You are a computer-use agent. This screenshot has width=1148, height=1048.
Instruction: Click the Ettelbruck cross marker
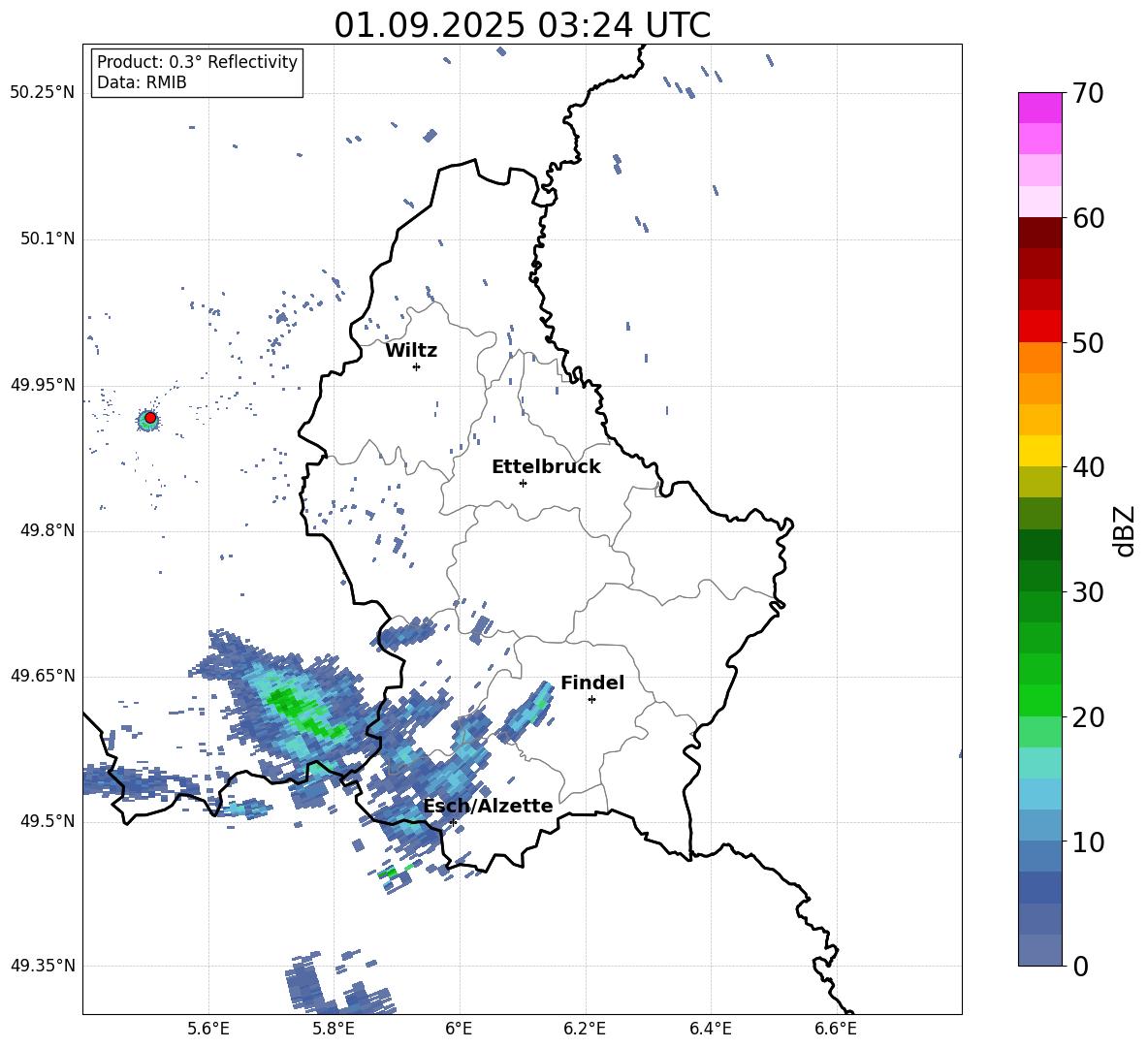click(523, 483)
